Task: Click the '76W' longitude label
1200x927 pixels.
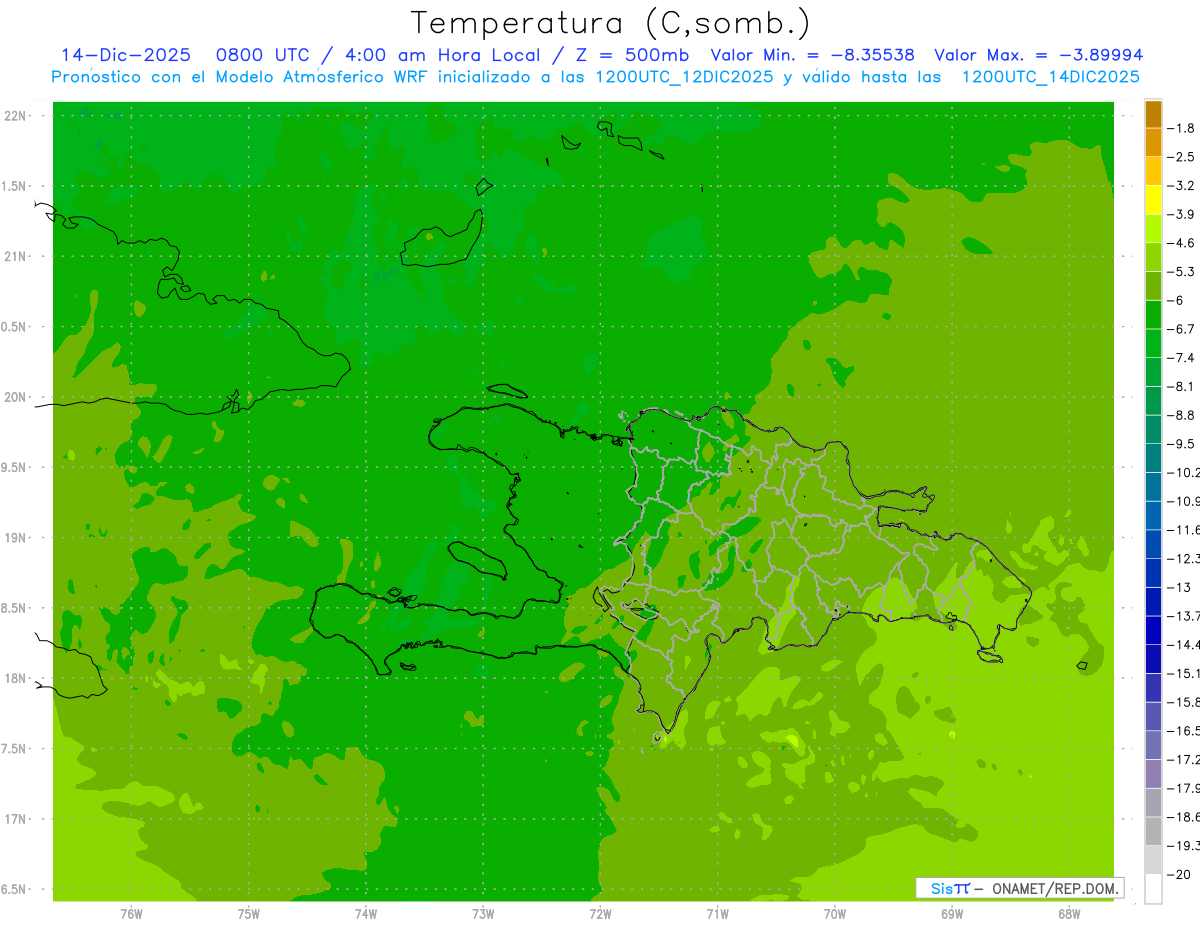Action: [131, 913]
